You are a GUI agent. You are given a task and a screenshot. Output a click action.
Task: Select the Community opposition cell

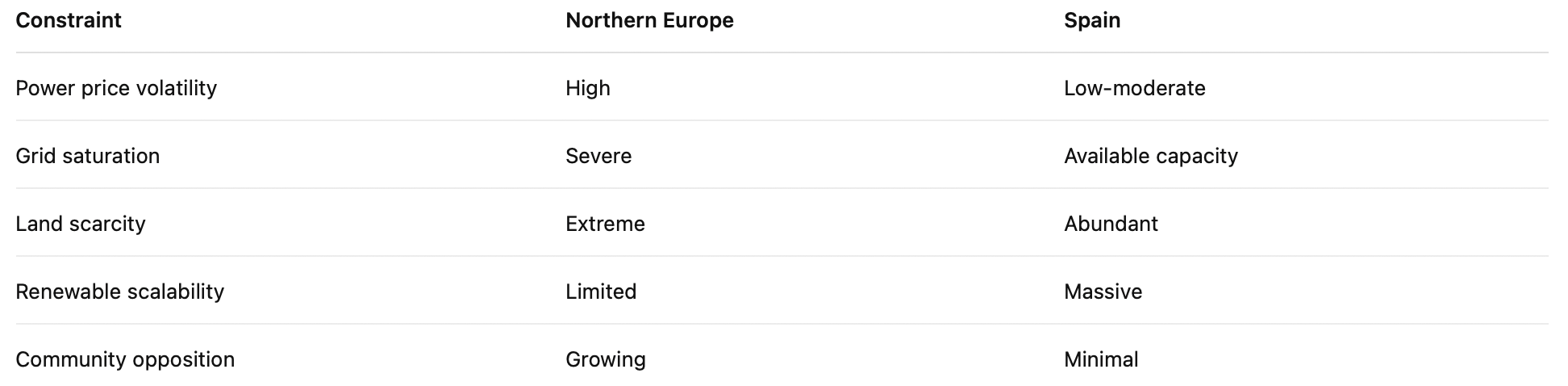[x=125, y=359]
